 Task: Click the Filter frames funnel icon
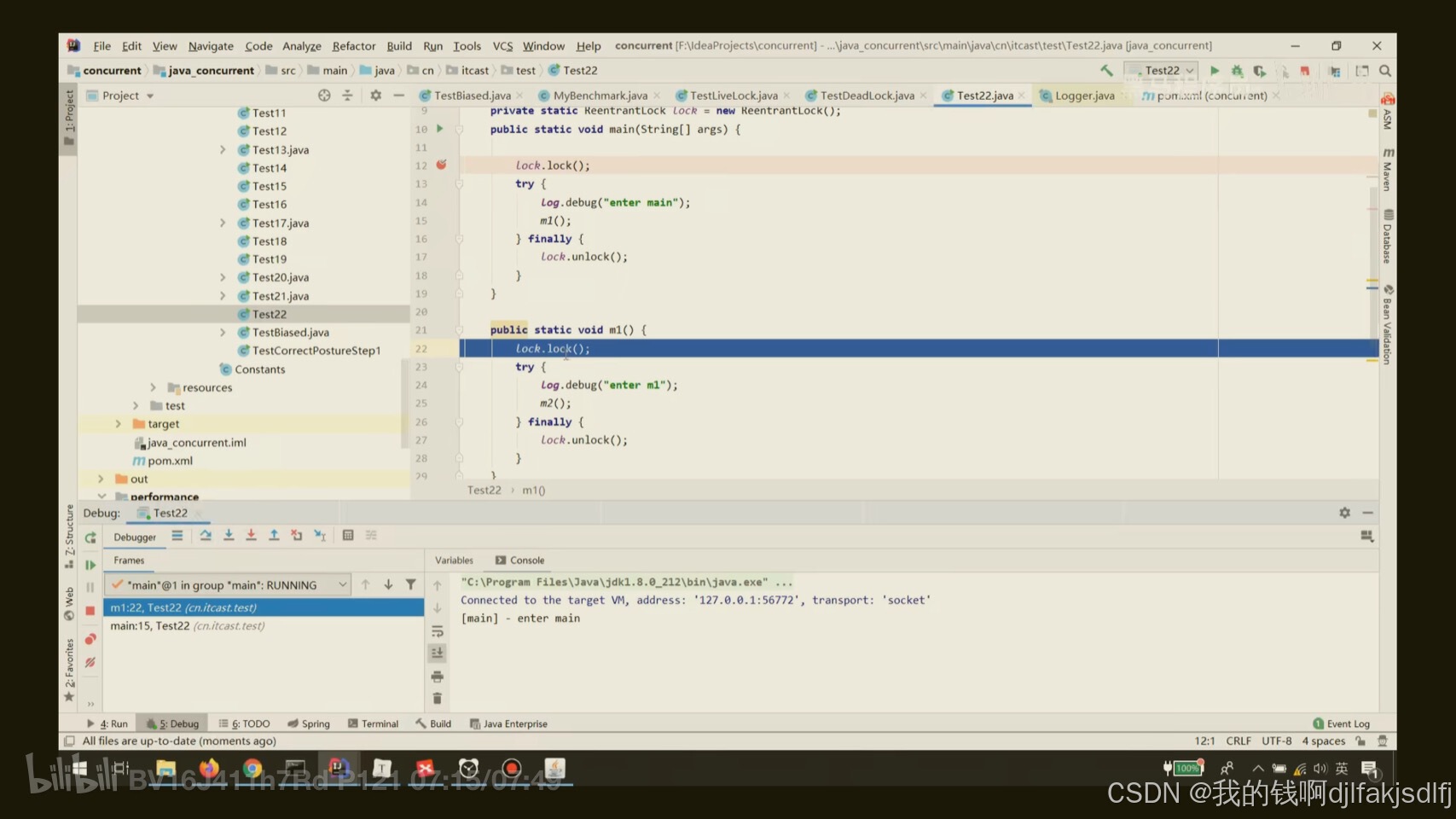(411, 584)
